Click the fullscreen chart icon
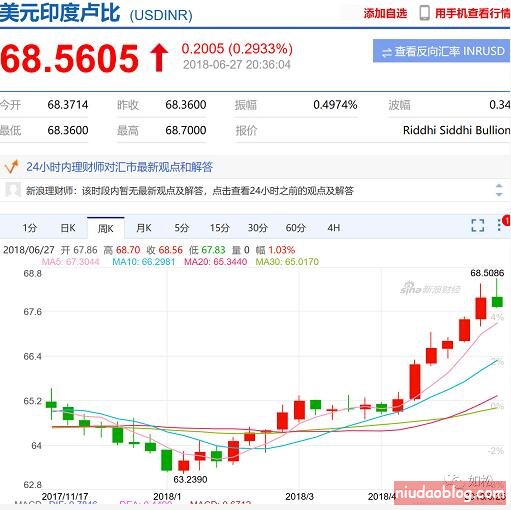 click(478, 226)
